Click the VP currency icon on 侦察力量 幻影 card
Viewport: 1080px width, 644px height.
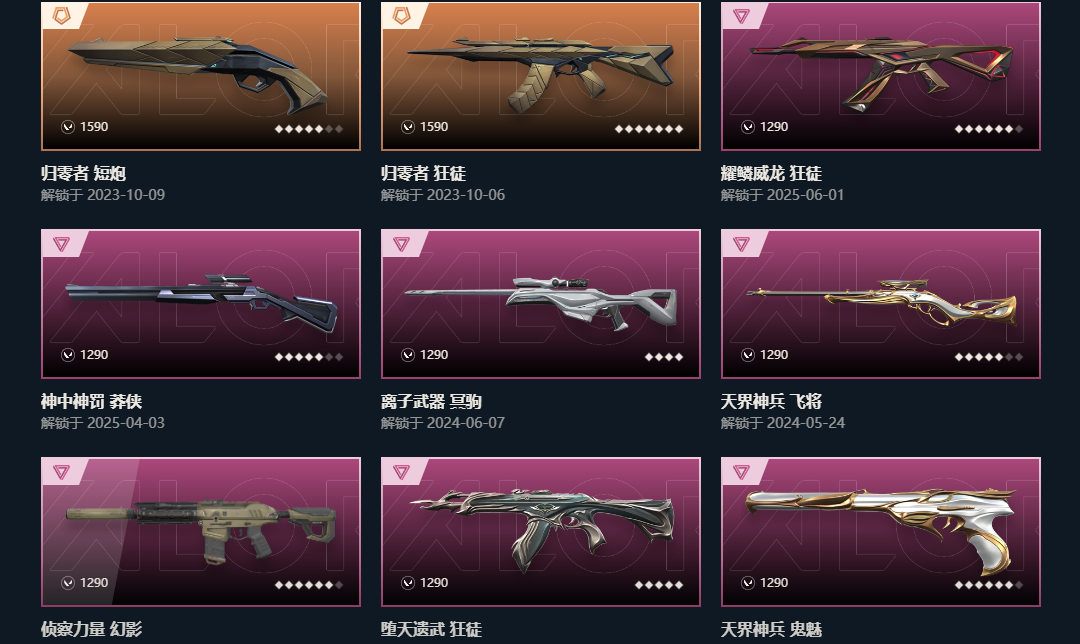68,583
